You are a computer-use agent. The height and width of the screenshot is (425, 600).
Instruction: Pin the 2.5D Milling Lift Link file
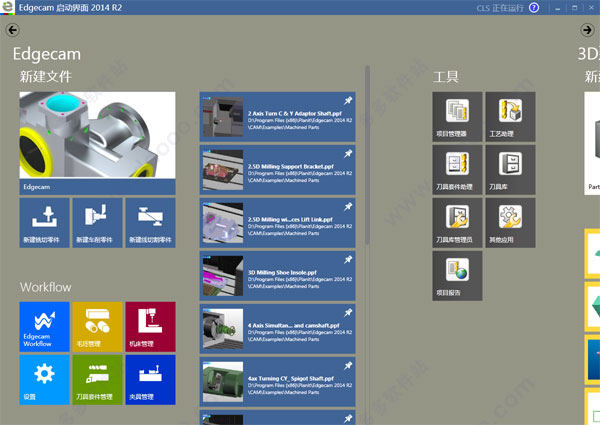point(348,207)
